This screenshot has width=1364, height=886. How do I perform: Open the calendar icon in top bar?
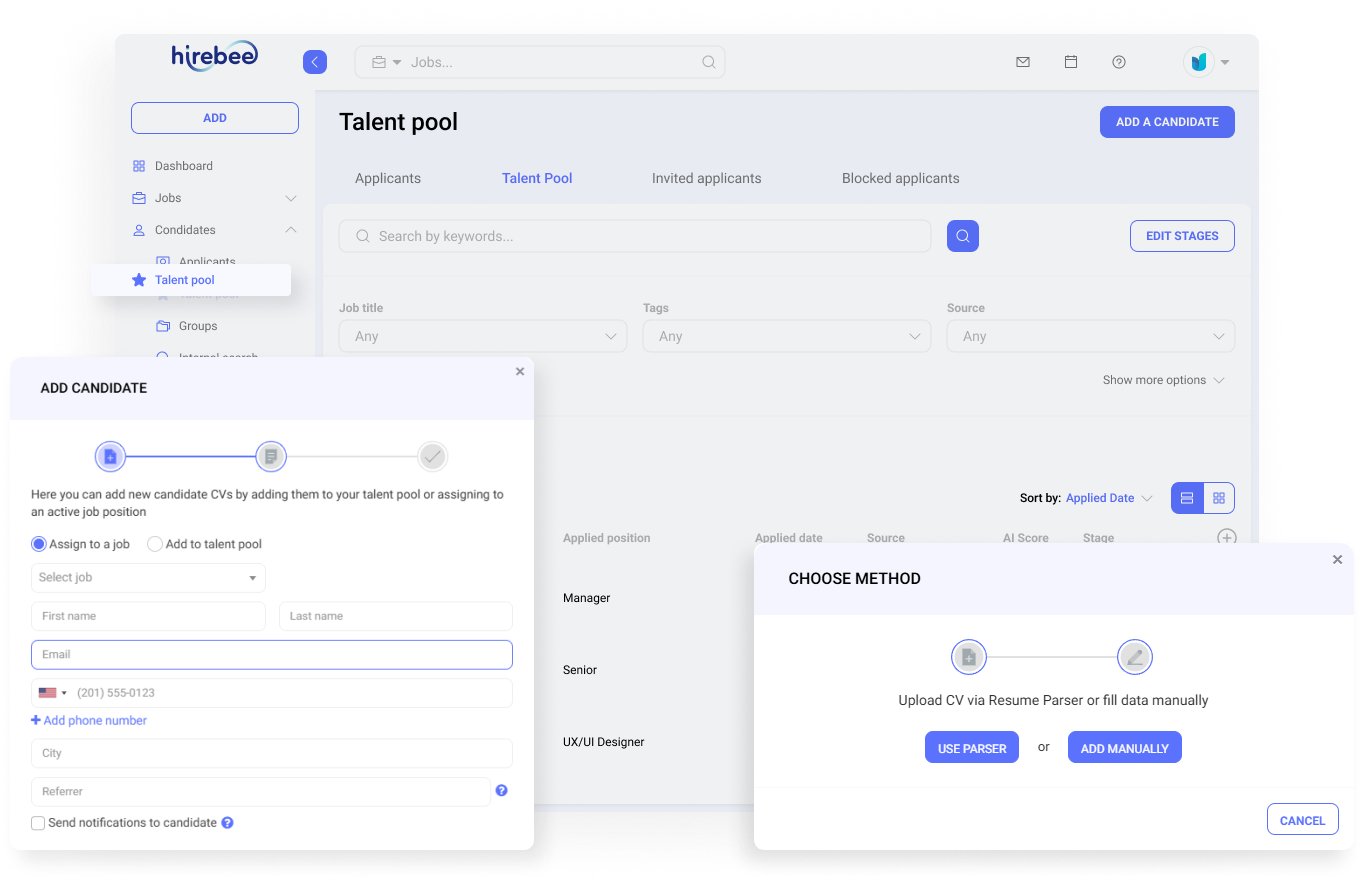coord(1070,61)
